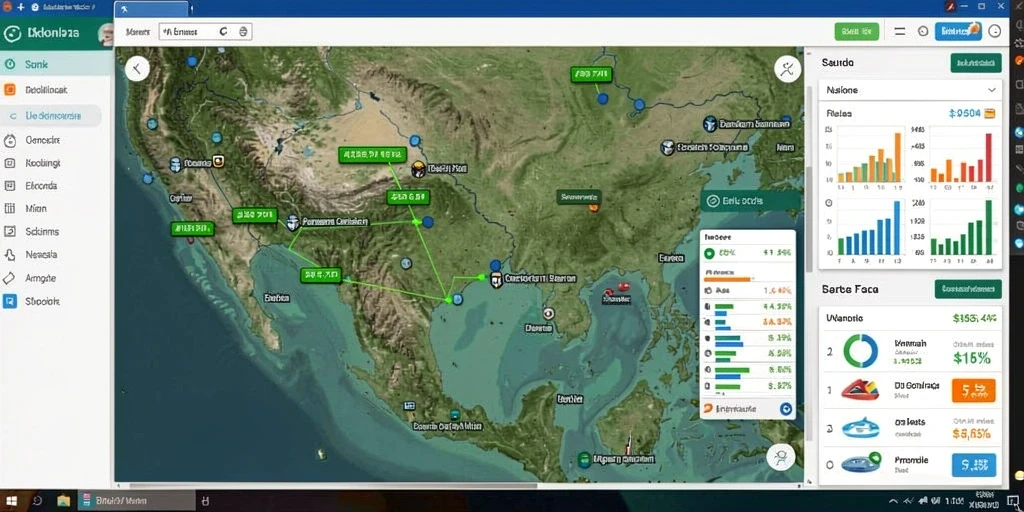Click the green button in the top toolbar
The height and width of the screenshot is (512, 1024).
pos(857,31)
